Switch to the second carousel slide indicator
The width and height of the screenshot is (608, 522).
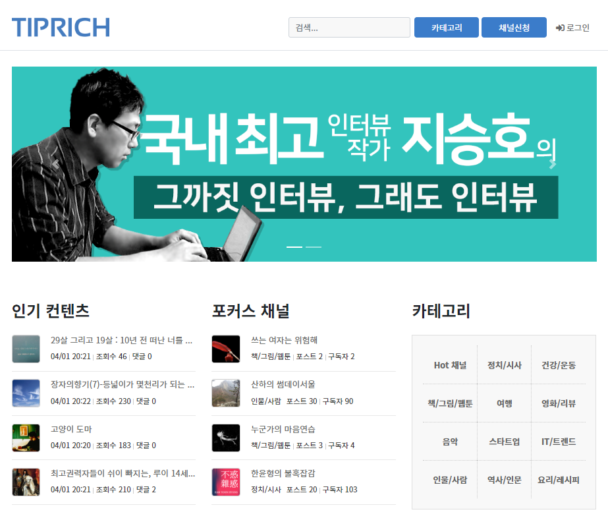[x=314, y=246]
